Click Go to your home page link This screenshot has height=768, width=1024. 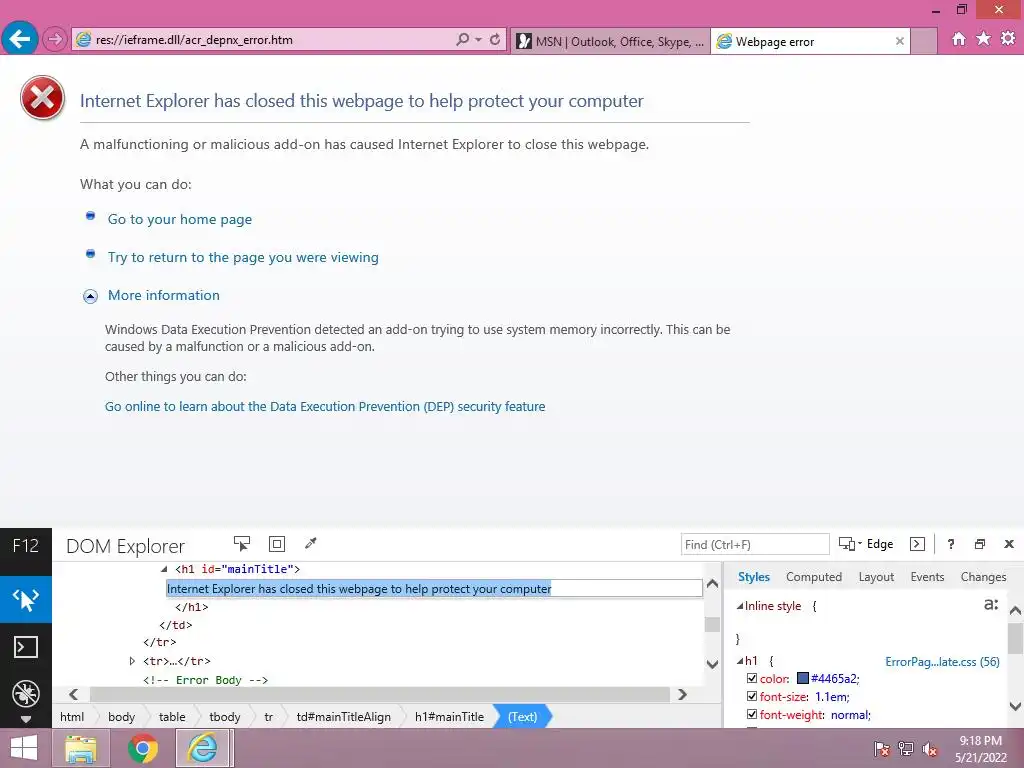pos(180,219)
